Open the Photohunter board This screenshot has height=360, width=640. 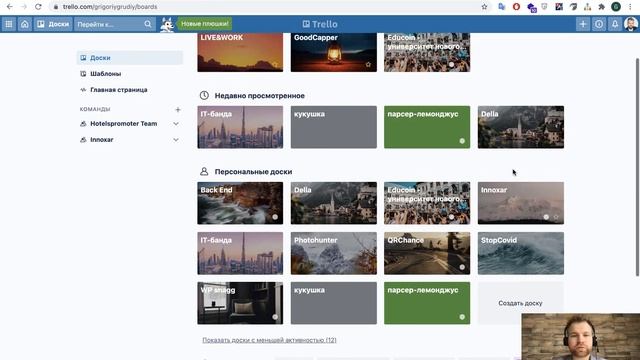pyautogui.click(x=333, y=253)
